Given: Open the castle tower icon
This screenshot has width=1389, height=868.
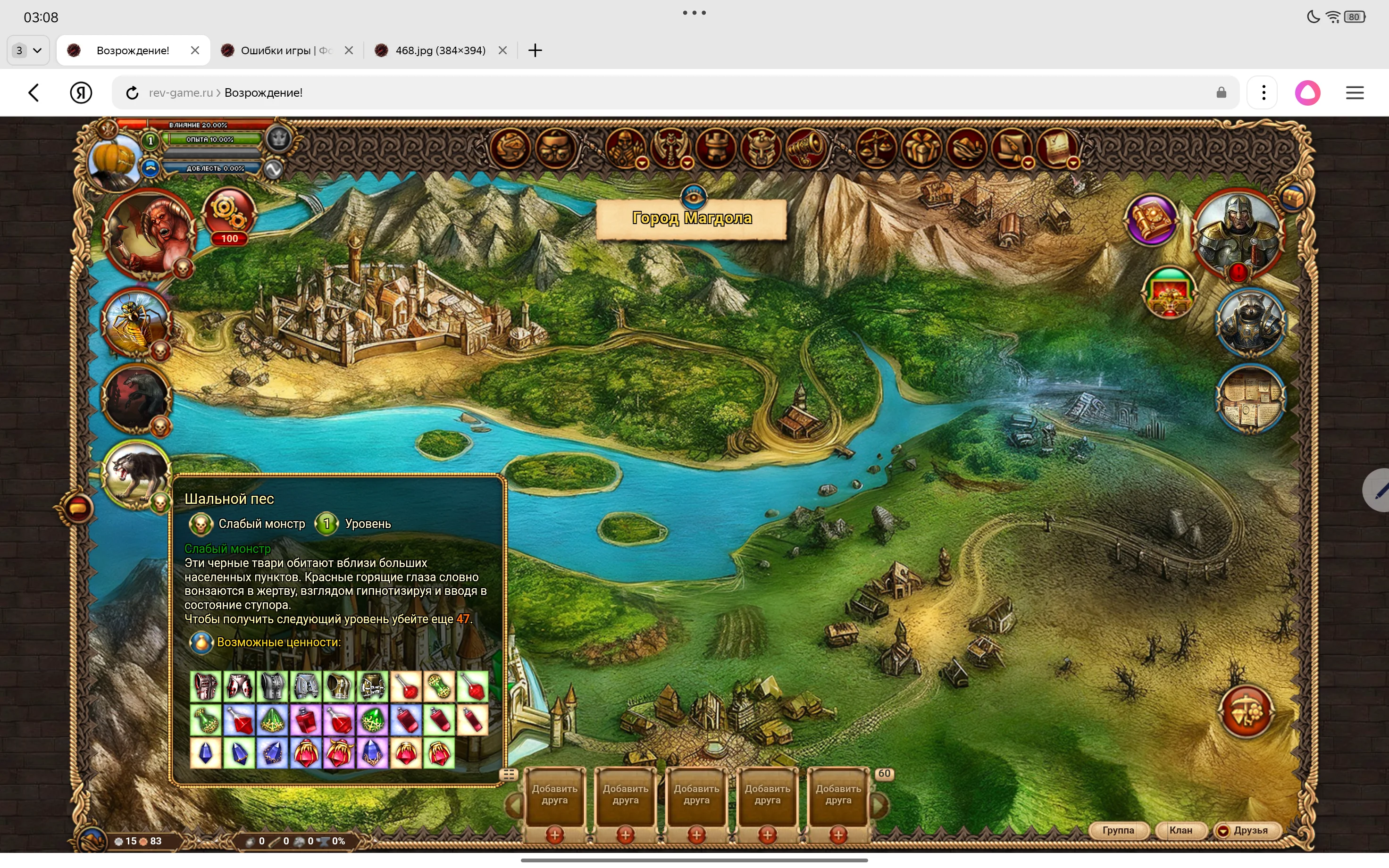Looking at the screenshot, I should (716, 148).
